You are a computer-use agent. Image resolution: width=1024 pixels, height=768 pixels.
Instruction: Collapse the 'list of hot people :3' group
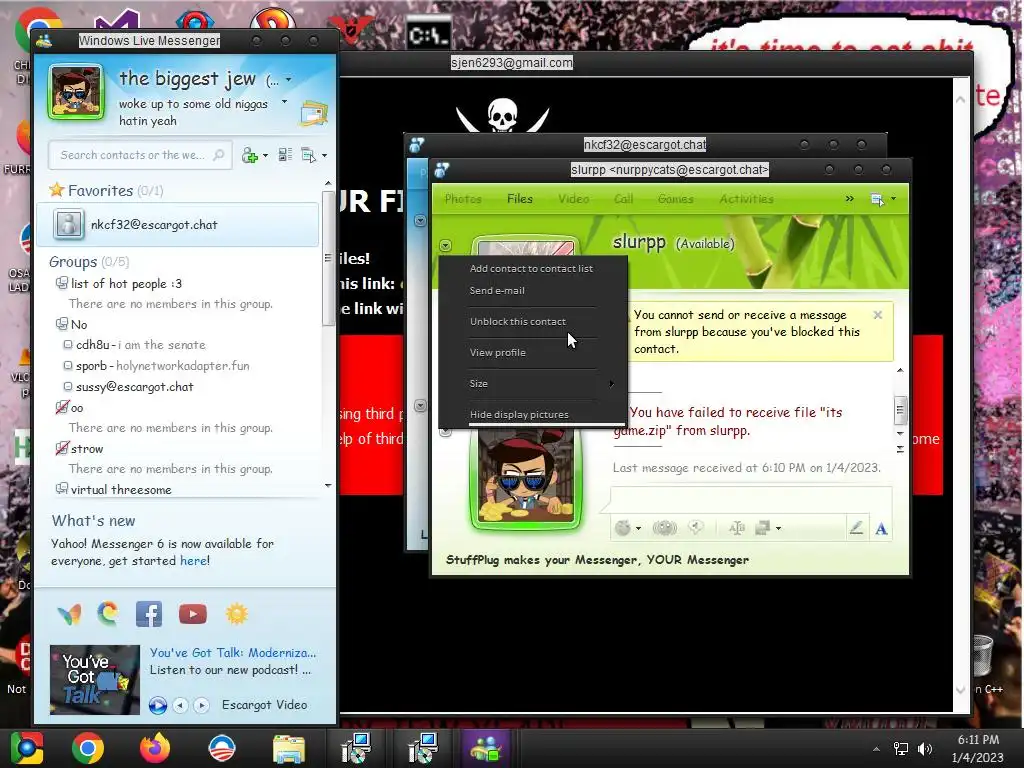click(x=62, y=283)
